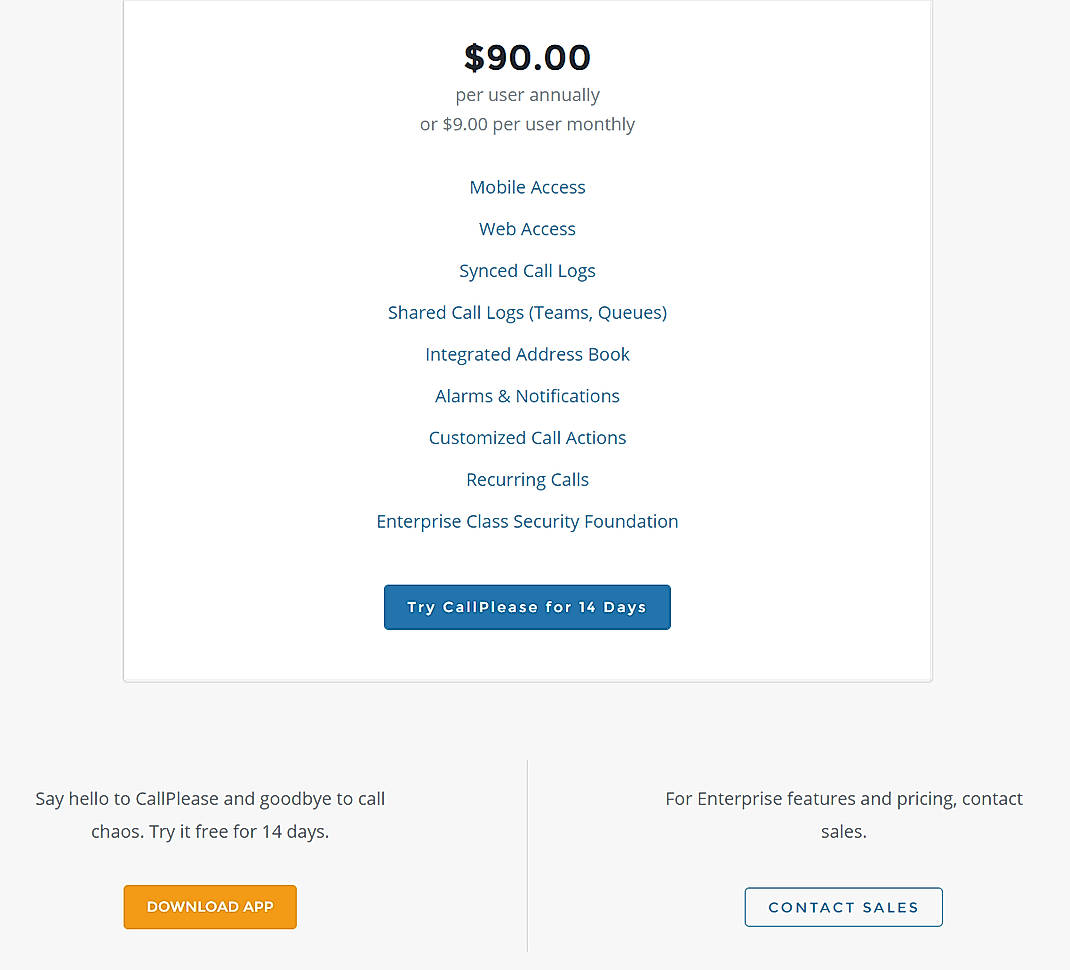View the Integrated Address Book feature
Image resolution: width=1070 pixels, height=970 pixels.
tap(527, 354)
